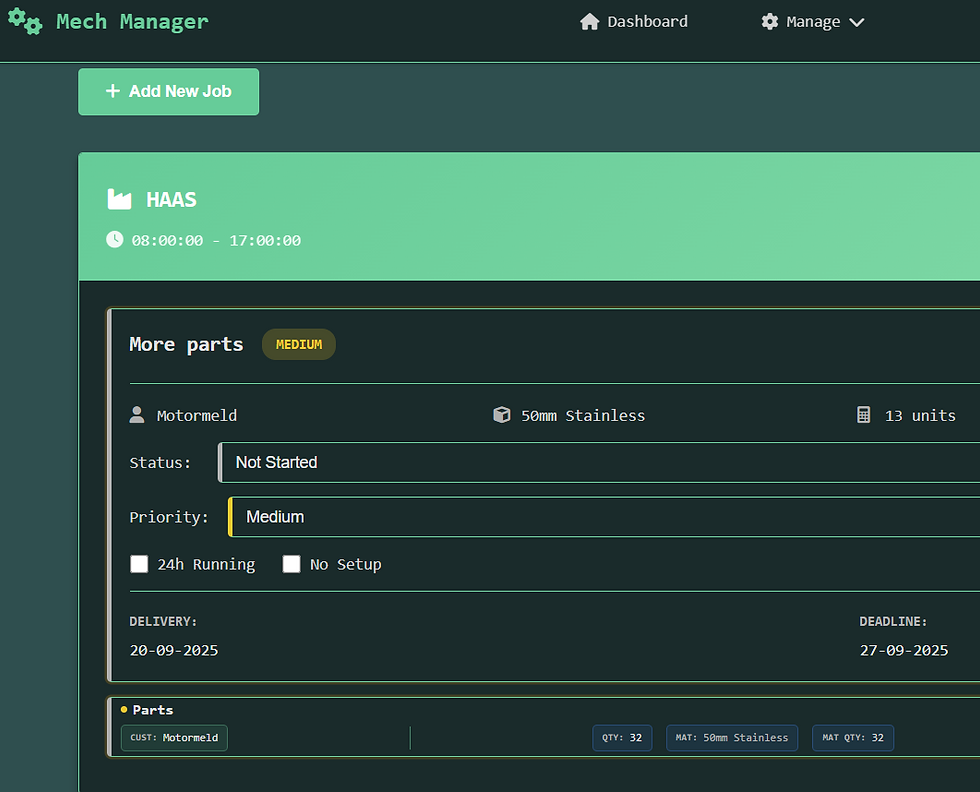Click the 24h Running label text
This screenshot has height=792, width=980.
coord(206,564)
